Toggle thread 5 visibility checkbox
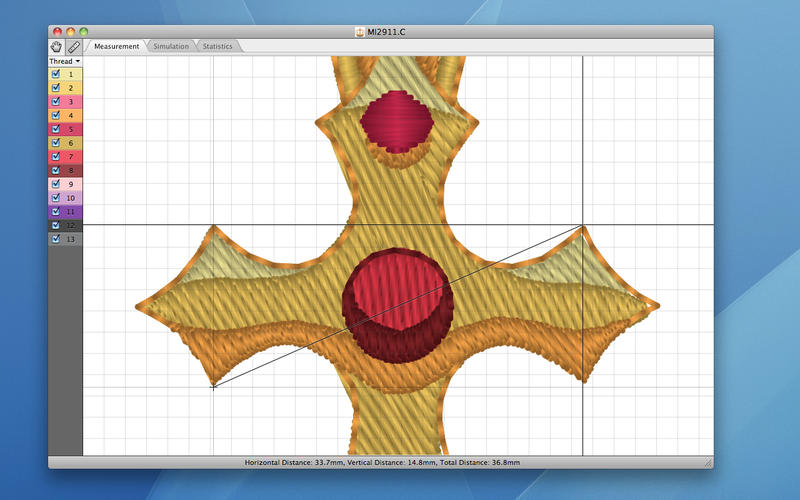Viewport: 800px width, 500px height. (x=56, y=129)
